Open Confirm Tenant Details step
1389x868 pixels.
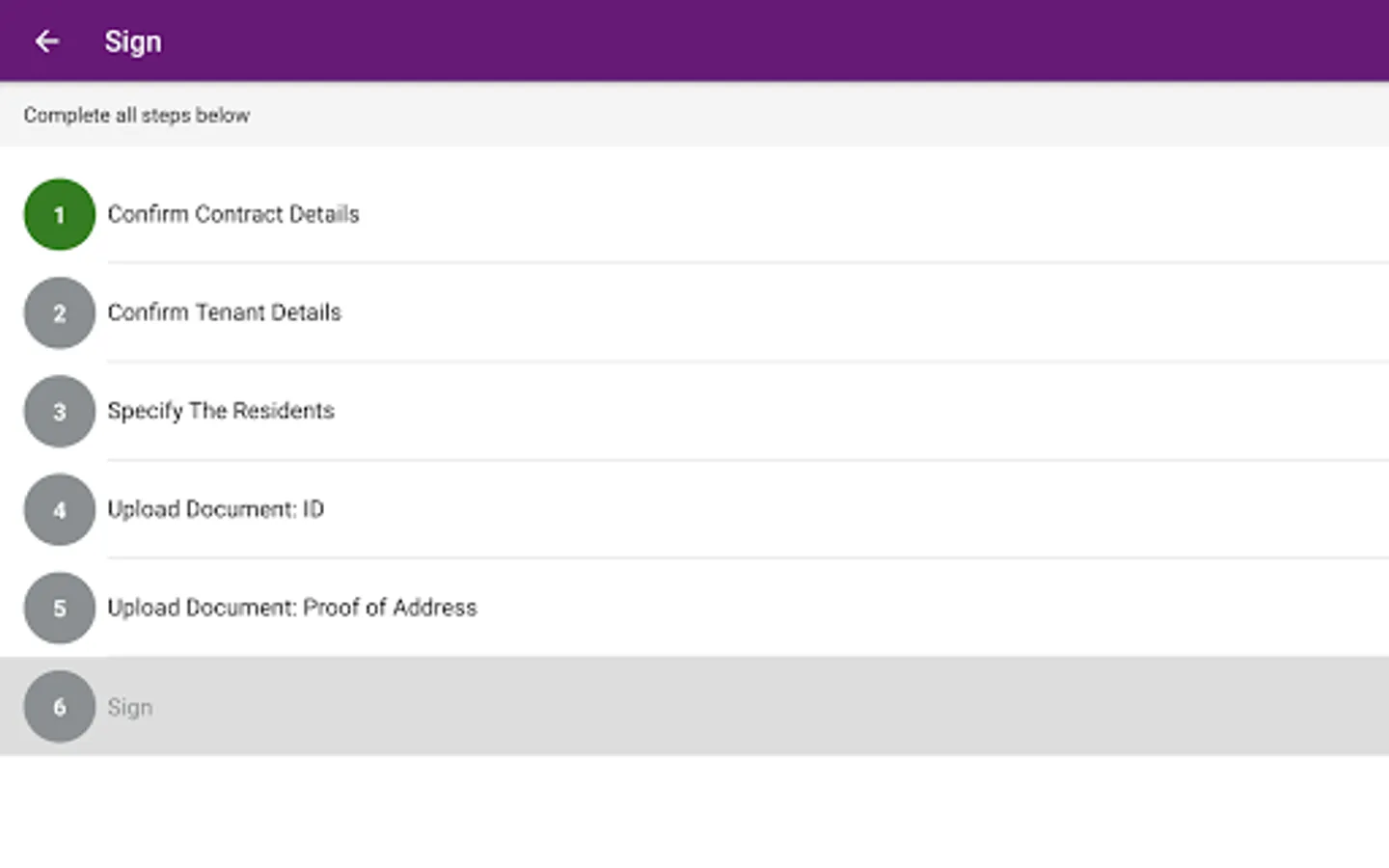click(224, 312)
